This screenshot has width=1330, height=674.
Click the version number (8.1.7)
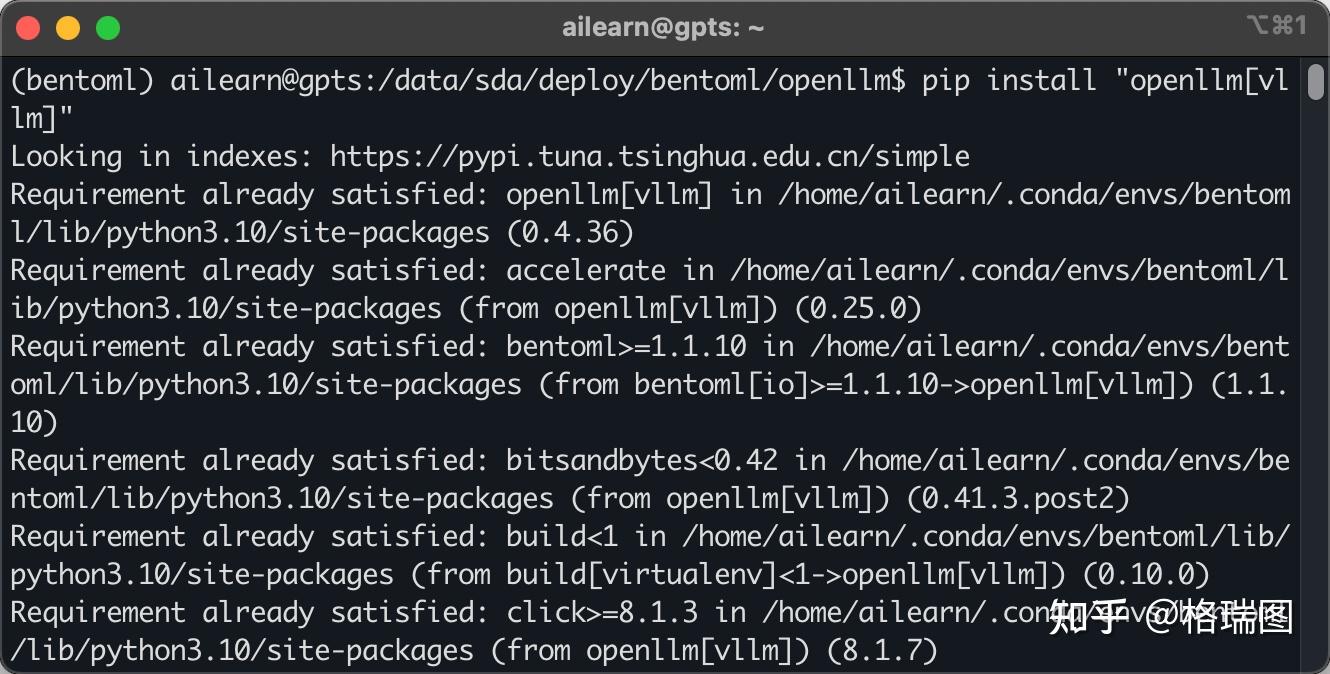click(x=881, y=650)
